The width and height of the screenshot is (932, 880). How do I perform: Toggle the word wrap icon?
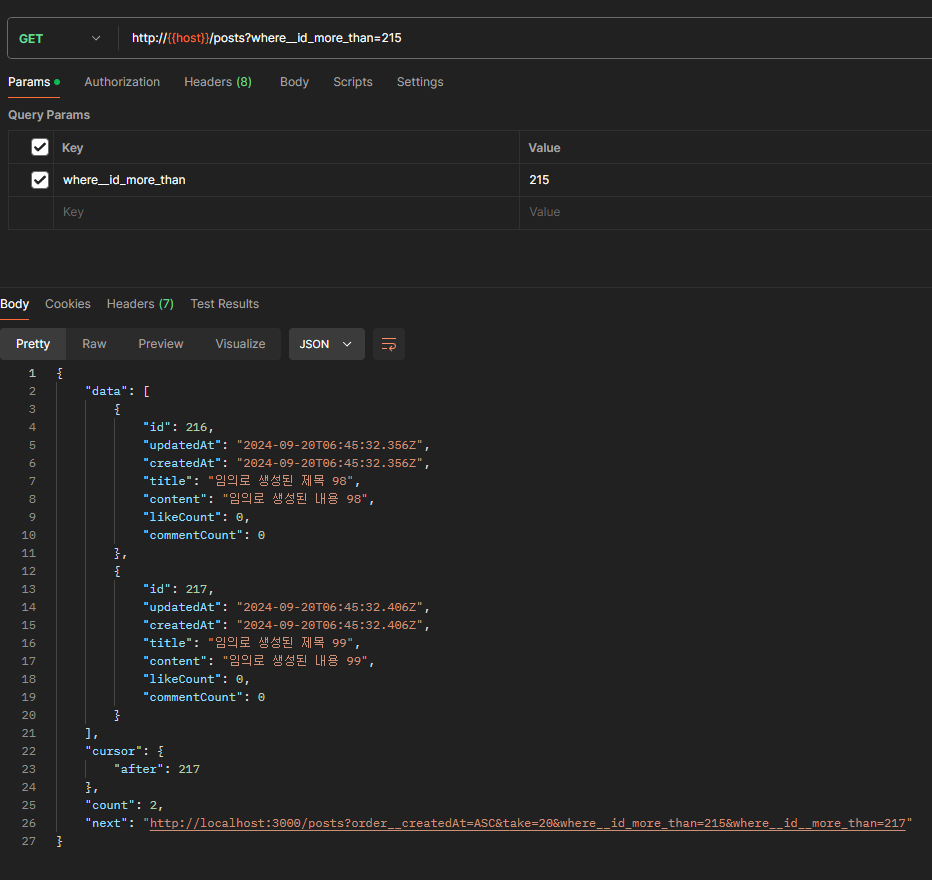[x=389, y=344]
